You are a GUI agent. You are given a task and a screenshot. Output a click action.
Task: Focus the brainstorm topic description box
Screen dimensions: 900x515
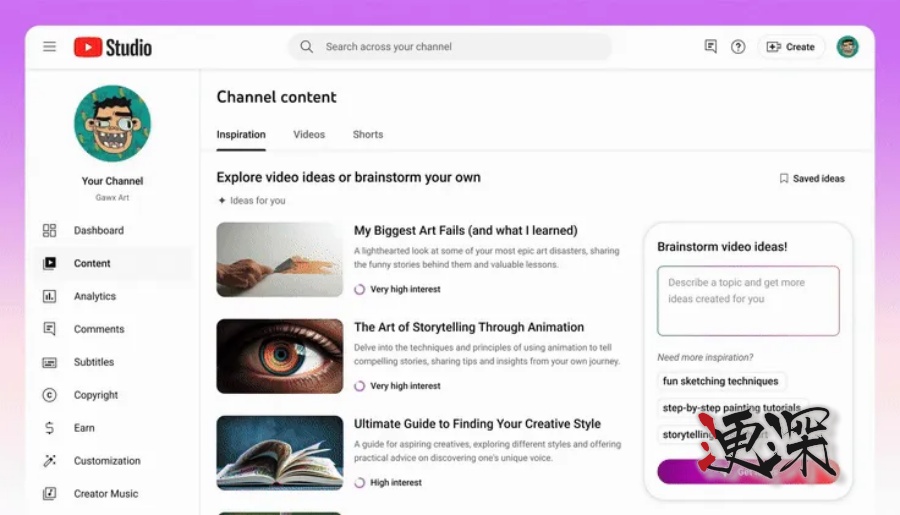[748, 300]
